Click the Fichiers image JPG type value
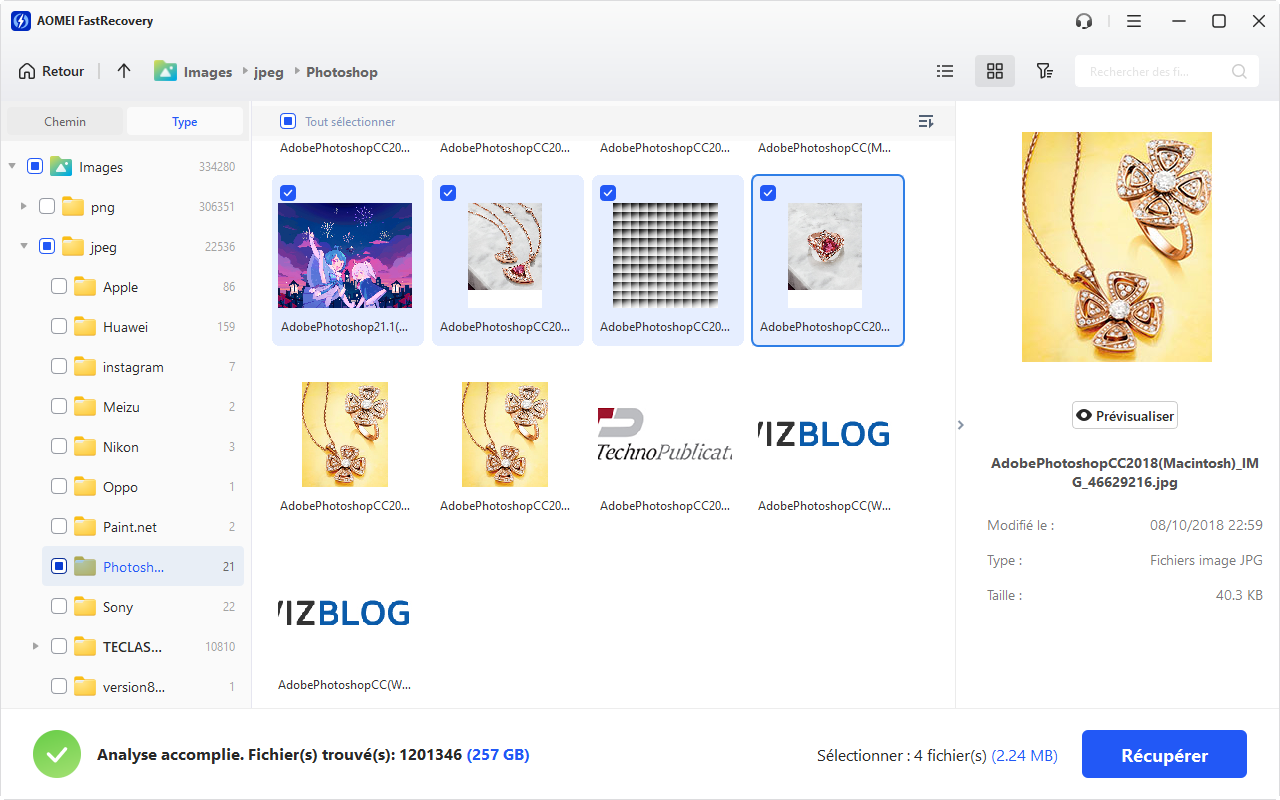The height and width of the screenshot is (800, 1280). (1206, 561)
